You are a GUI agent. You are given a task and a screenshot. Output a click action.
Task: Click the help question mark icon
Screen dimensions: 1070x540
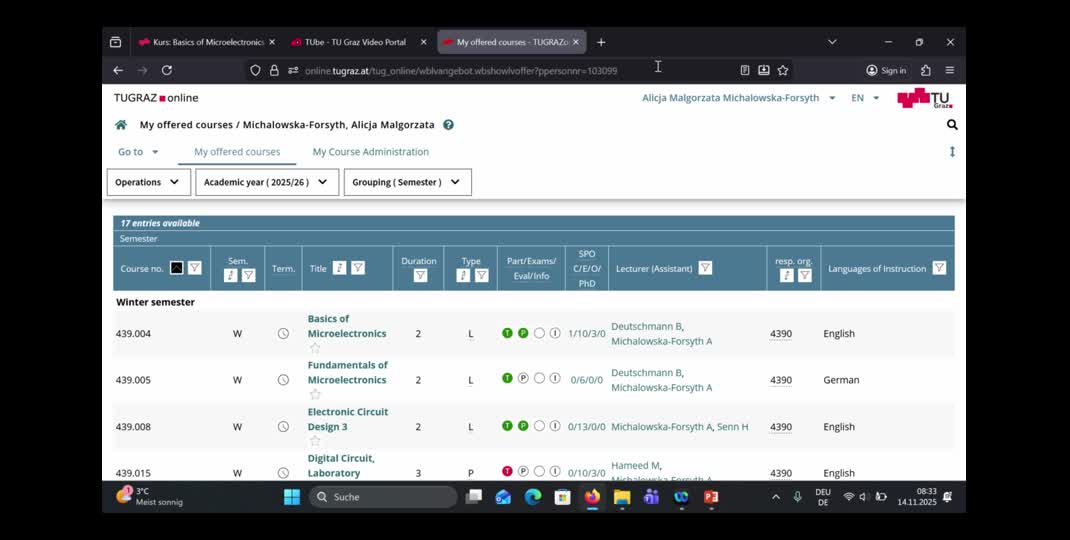(x=448, y=125)
